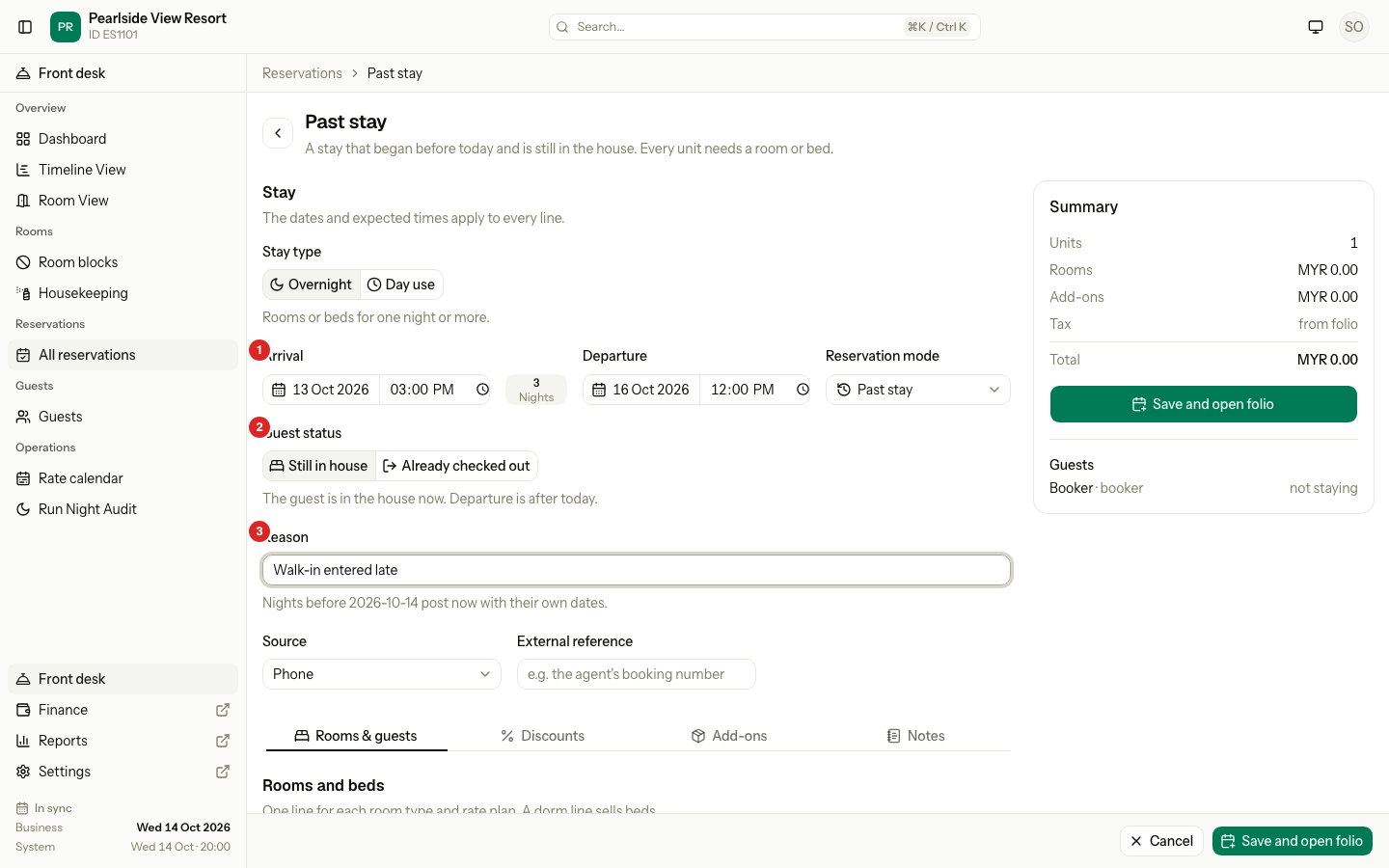Focus the Search box

tap(765, 27)
